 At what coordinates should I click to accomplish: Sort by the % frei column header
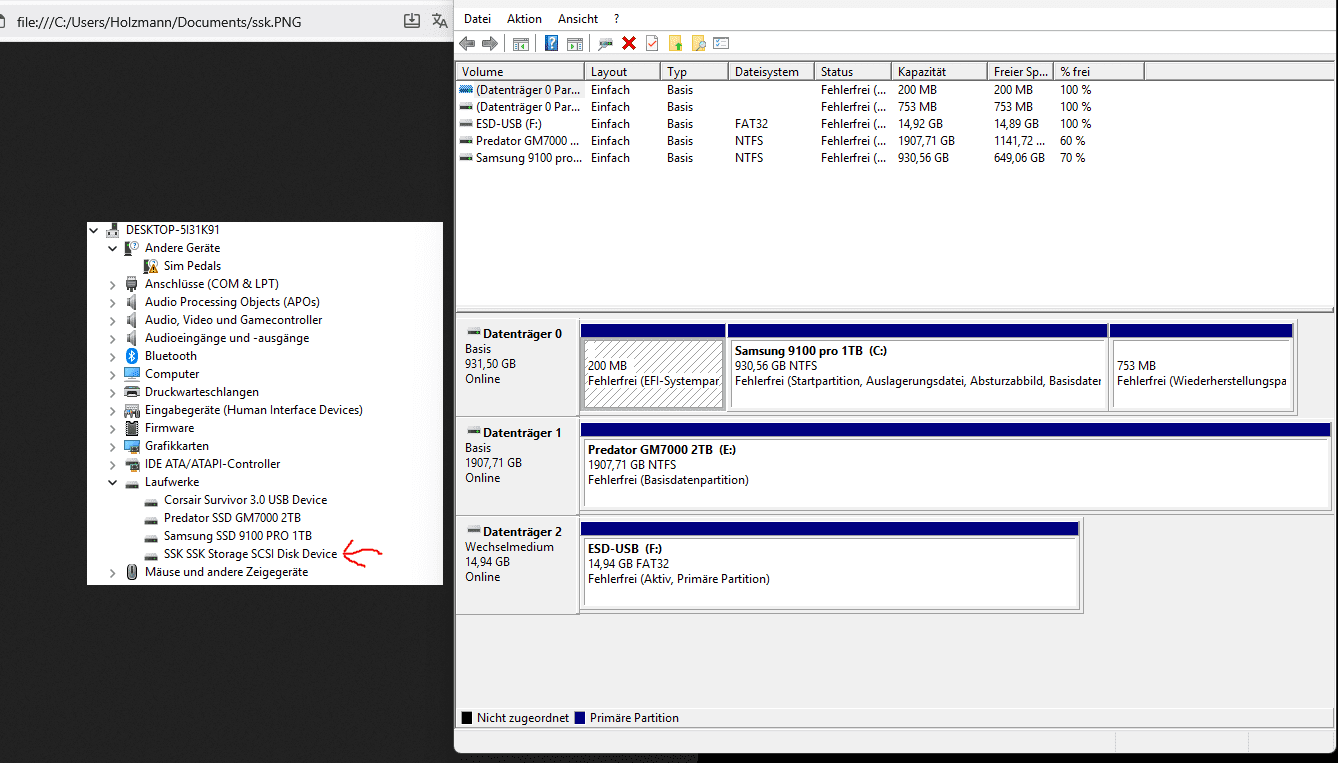tap(1099, 72)
